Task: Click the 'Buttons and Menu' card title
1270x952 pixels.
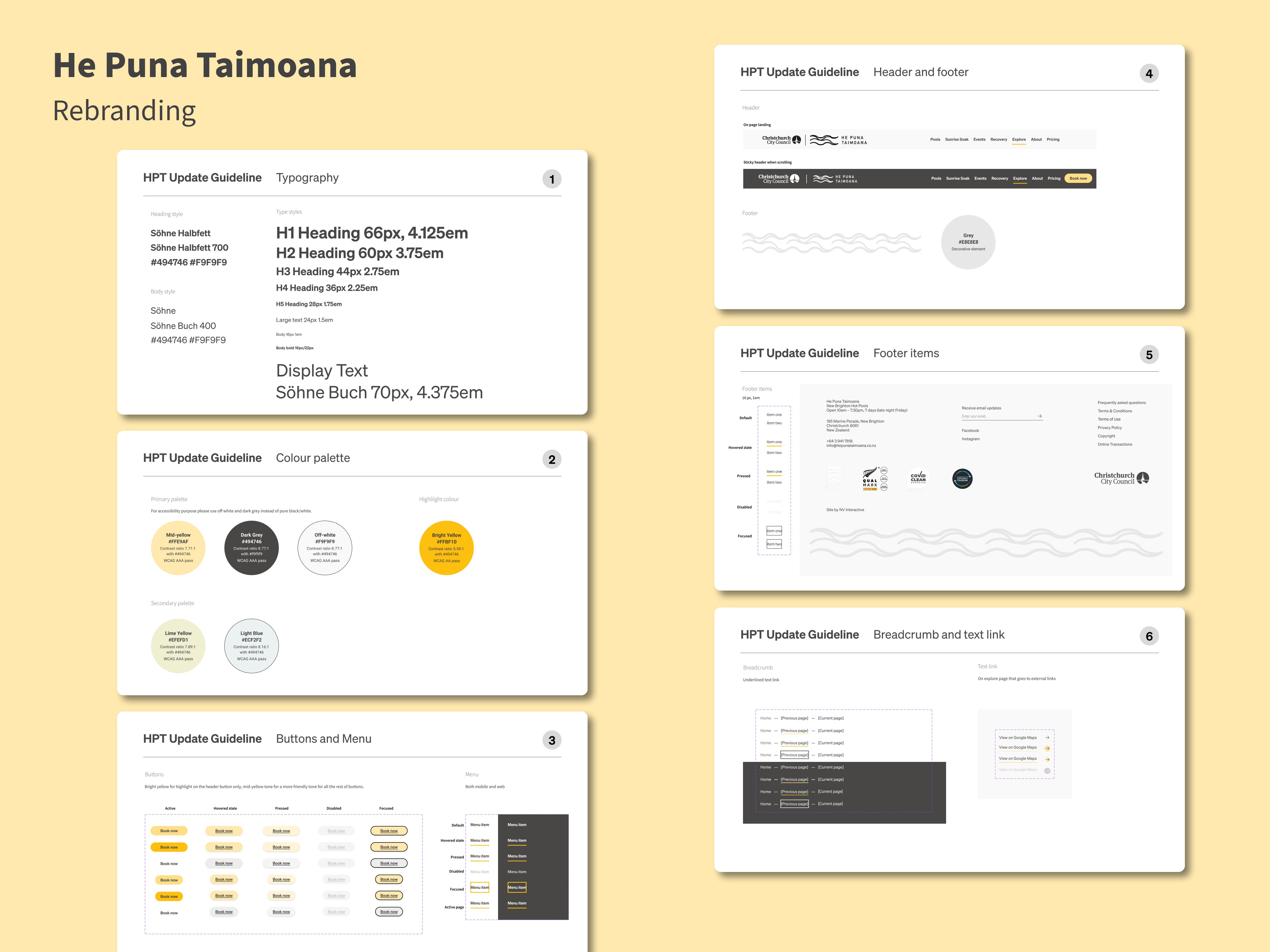Action: (x=324, y=739)
